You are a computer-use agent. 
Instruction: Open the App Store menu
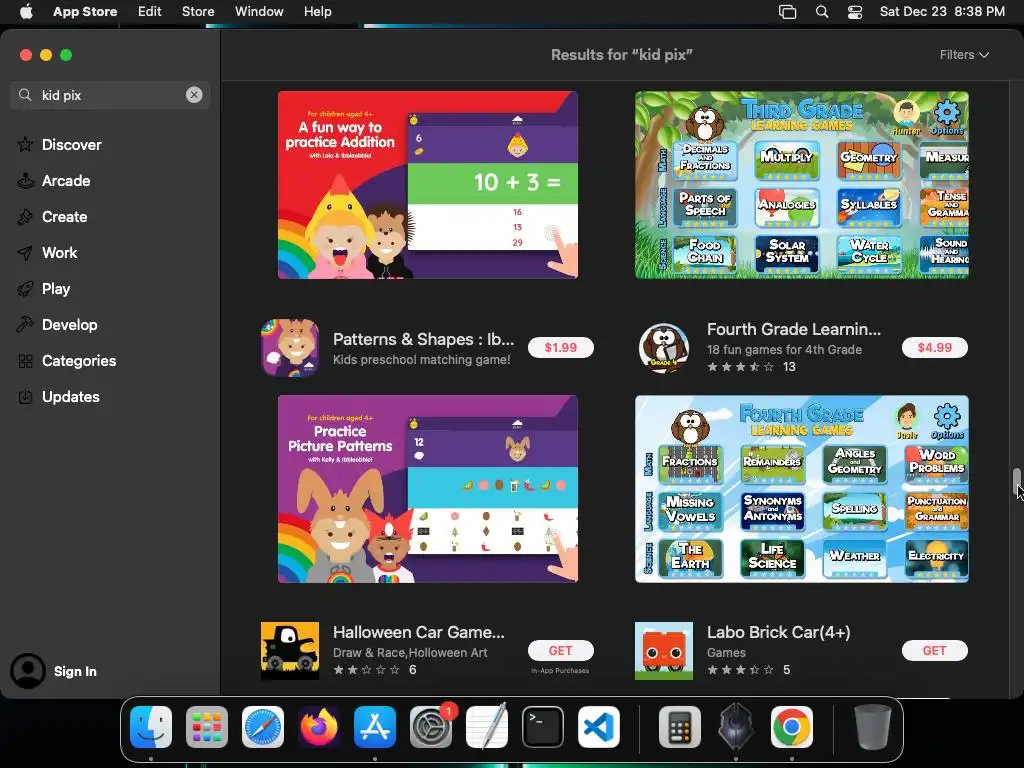[x=85, y=12]
